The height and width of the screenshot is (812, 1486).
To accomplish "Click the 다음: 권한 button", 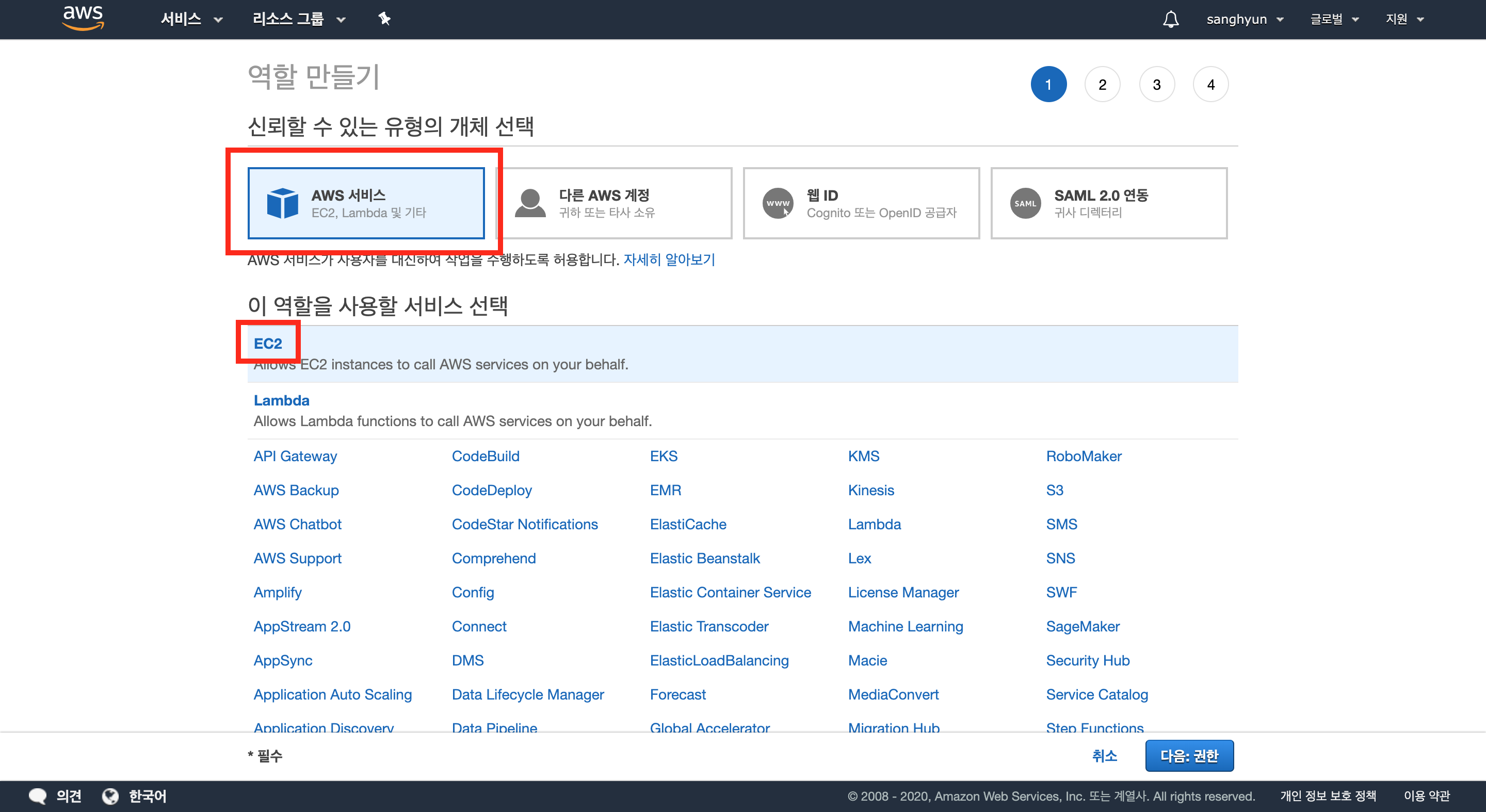I will pos(1189,755).
